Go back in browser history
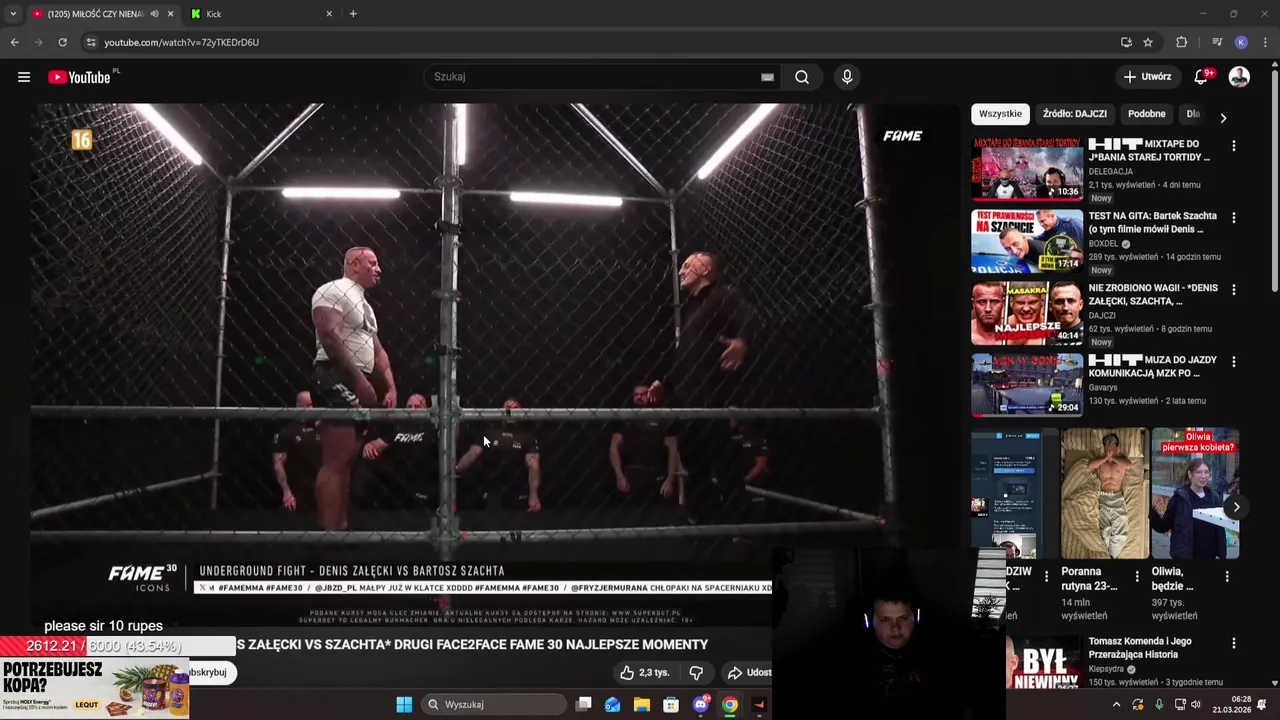1280x720 pixels. [x=14, y=42]
